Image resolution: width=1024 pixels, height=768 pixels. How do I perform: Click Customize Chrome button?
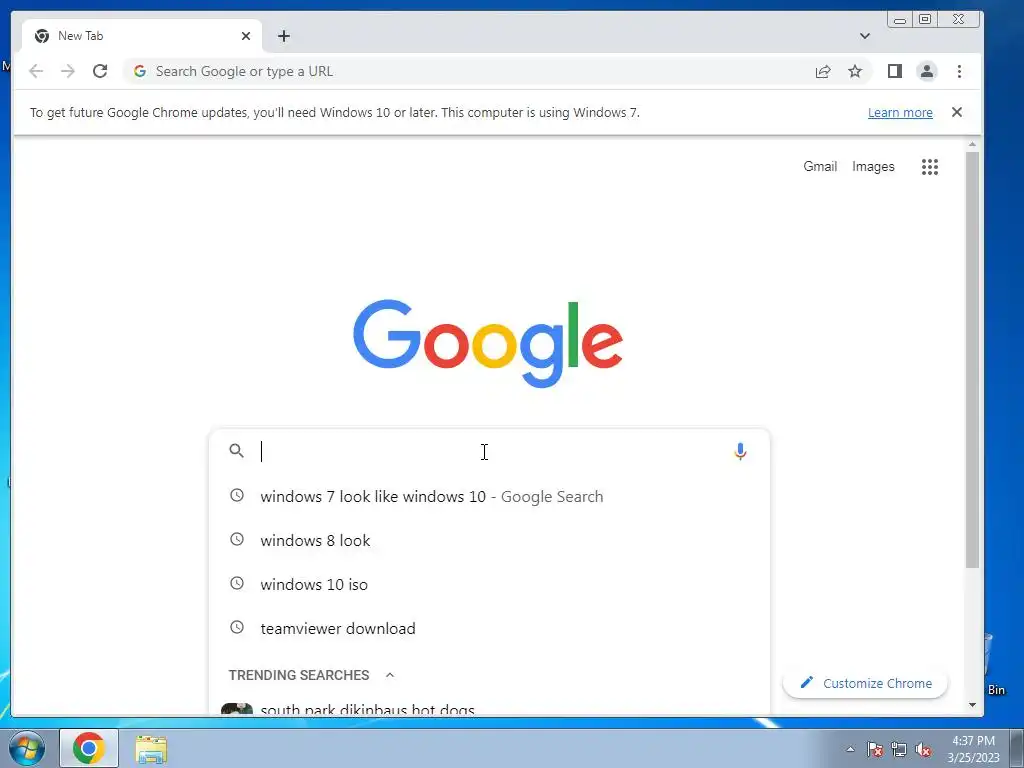tap(865, 683)
